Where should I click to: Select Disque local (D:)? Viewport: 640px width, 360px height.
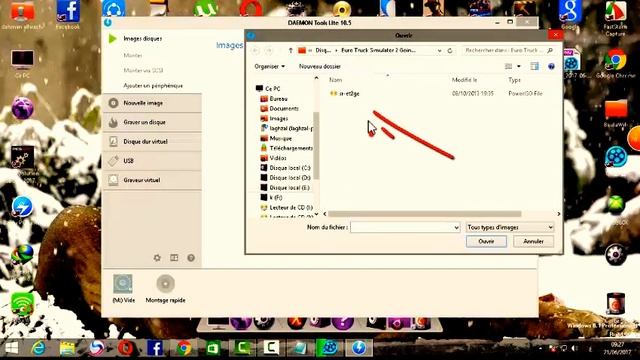click(286, 178)
